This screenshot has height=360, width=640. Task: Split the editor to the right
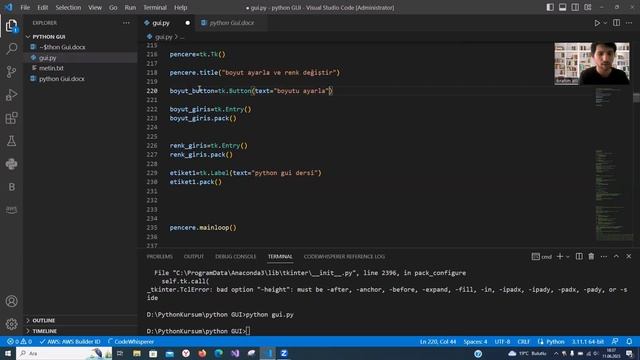point(616,23)
